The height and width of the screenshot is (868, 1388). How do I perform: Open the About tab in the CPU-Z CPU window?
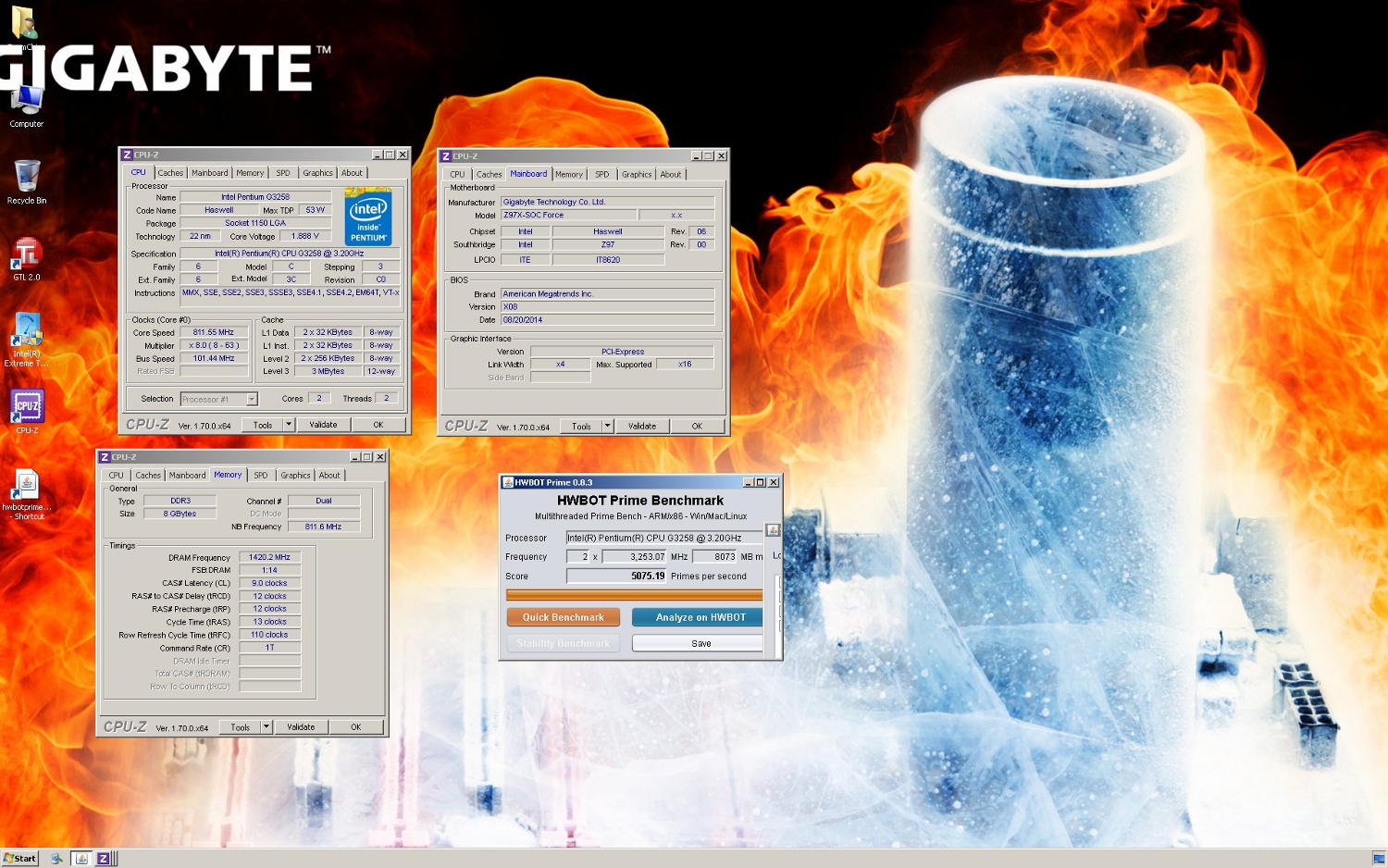pos(352,173)
